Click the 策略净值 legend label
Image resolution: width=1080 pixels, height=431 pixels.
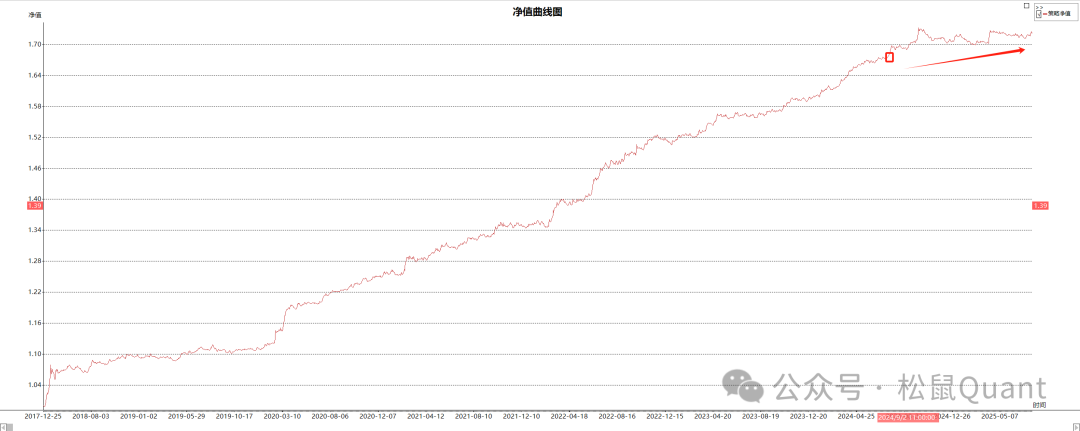(1062, 14)
